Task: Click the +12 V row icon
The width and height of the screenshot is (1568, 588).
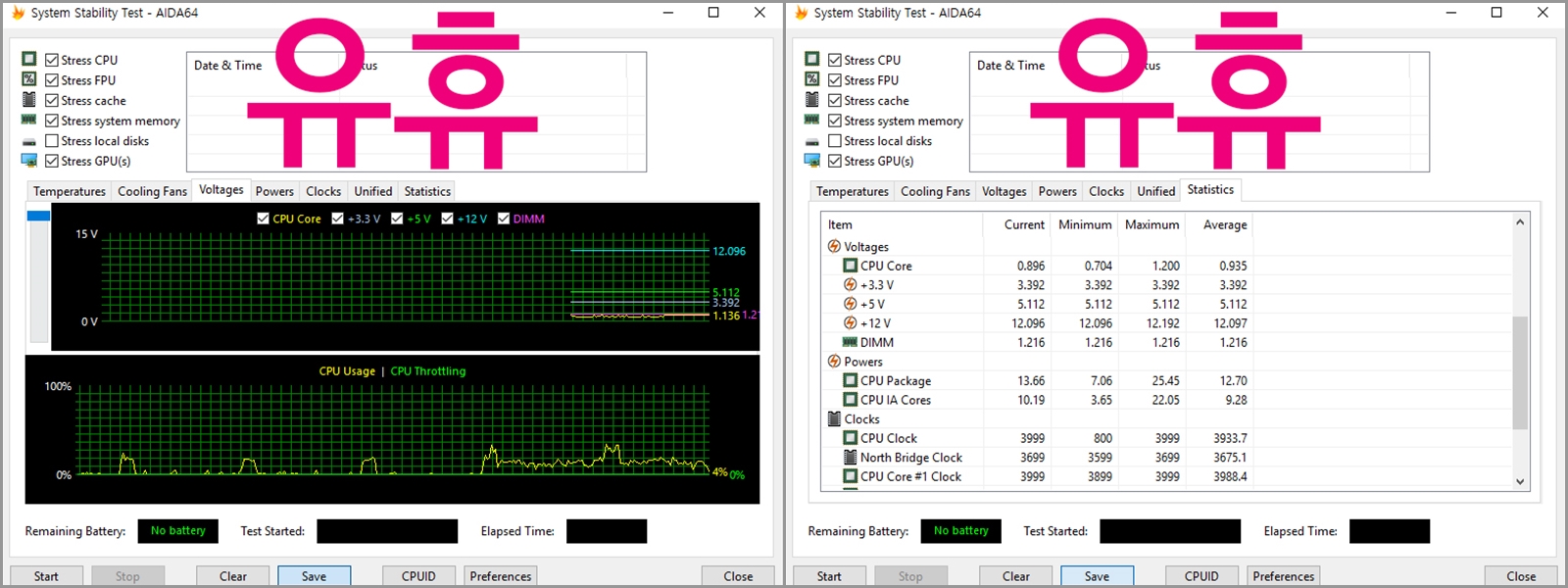Action: (x=850, y=323)
